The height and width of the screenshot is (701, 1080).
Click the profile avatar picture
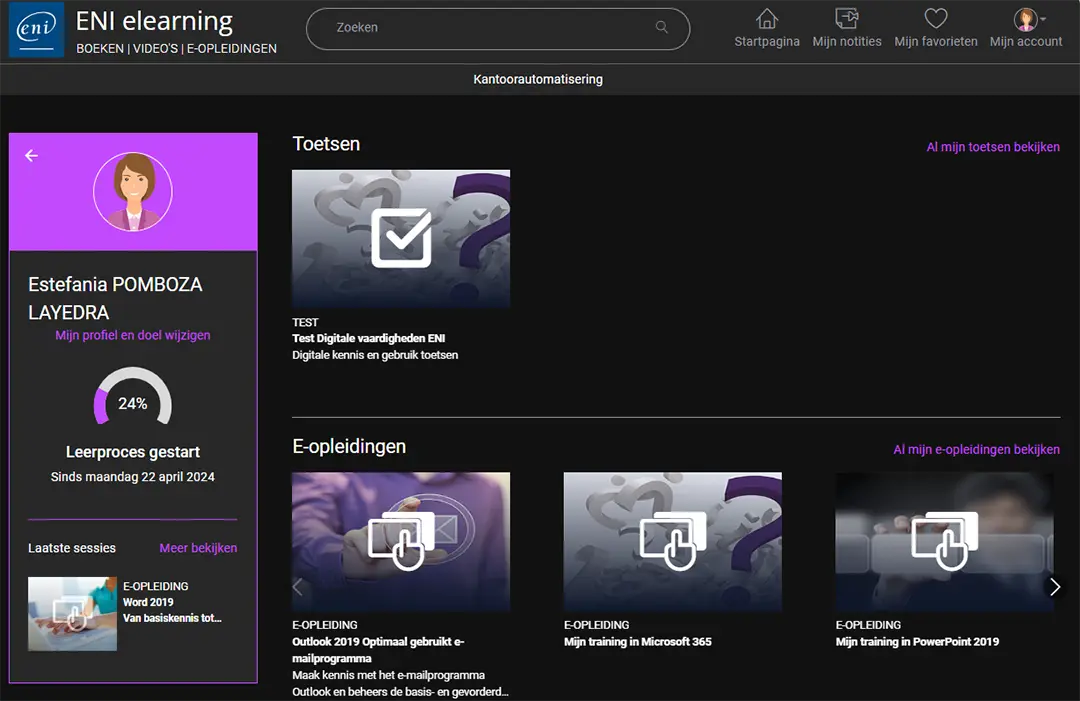pyautogui.click(x=133, y=191)
